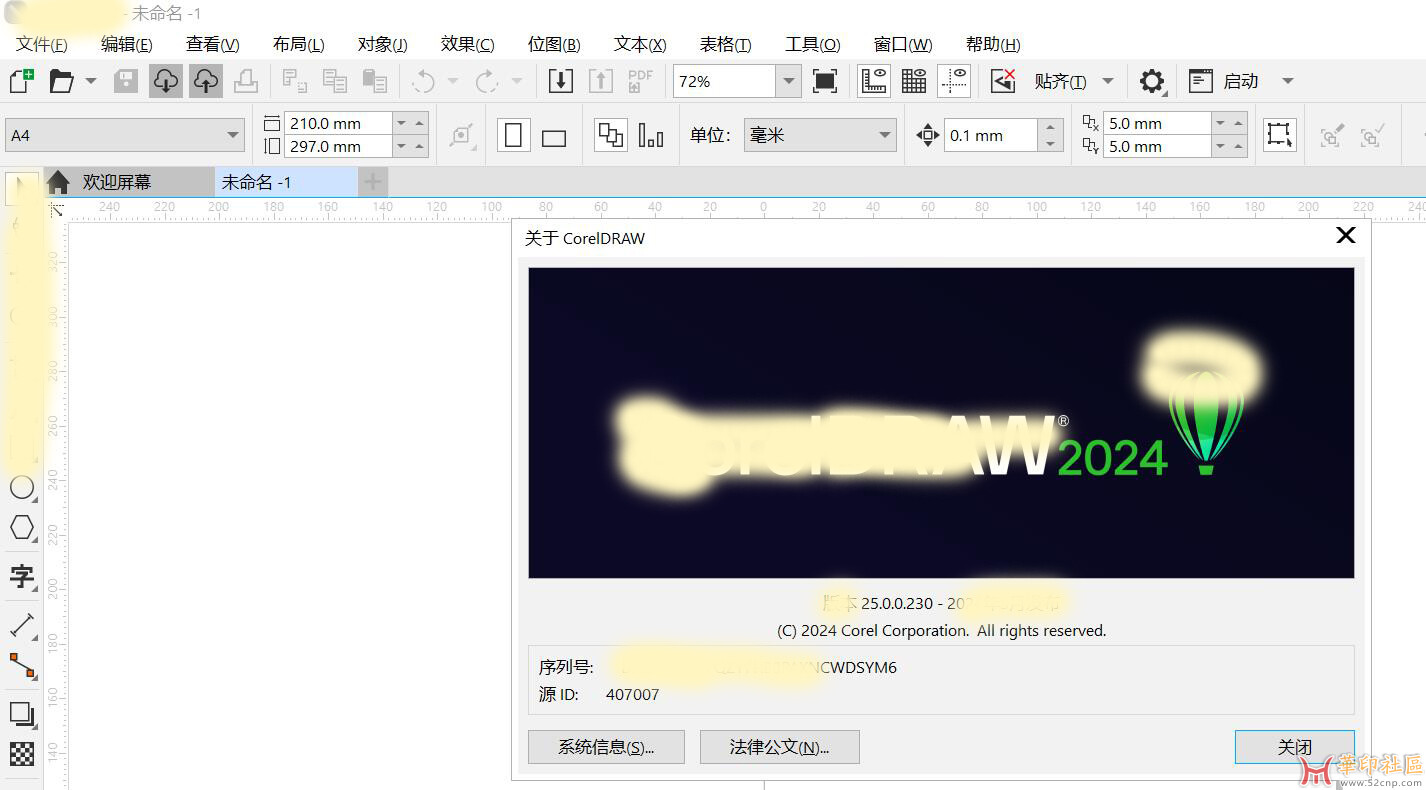Image resolution: width=1426 pixels, height=790 pixels.
Task: Click the Export icon
Action: point(600,81)
